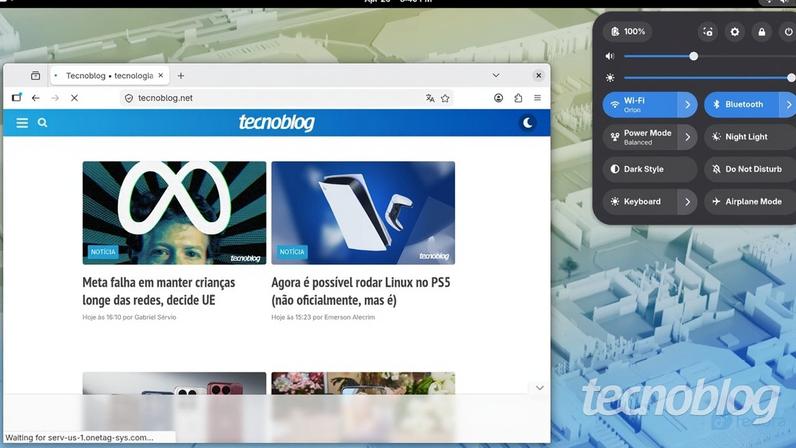Lock the screen with padlock icon
The width and height of the screenshot is (796, 448).
pyautogui.click(x=761, y=32)
